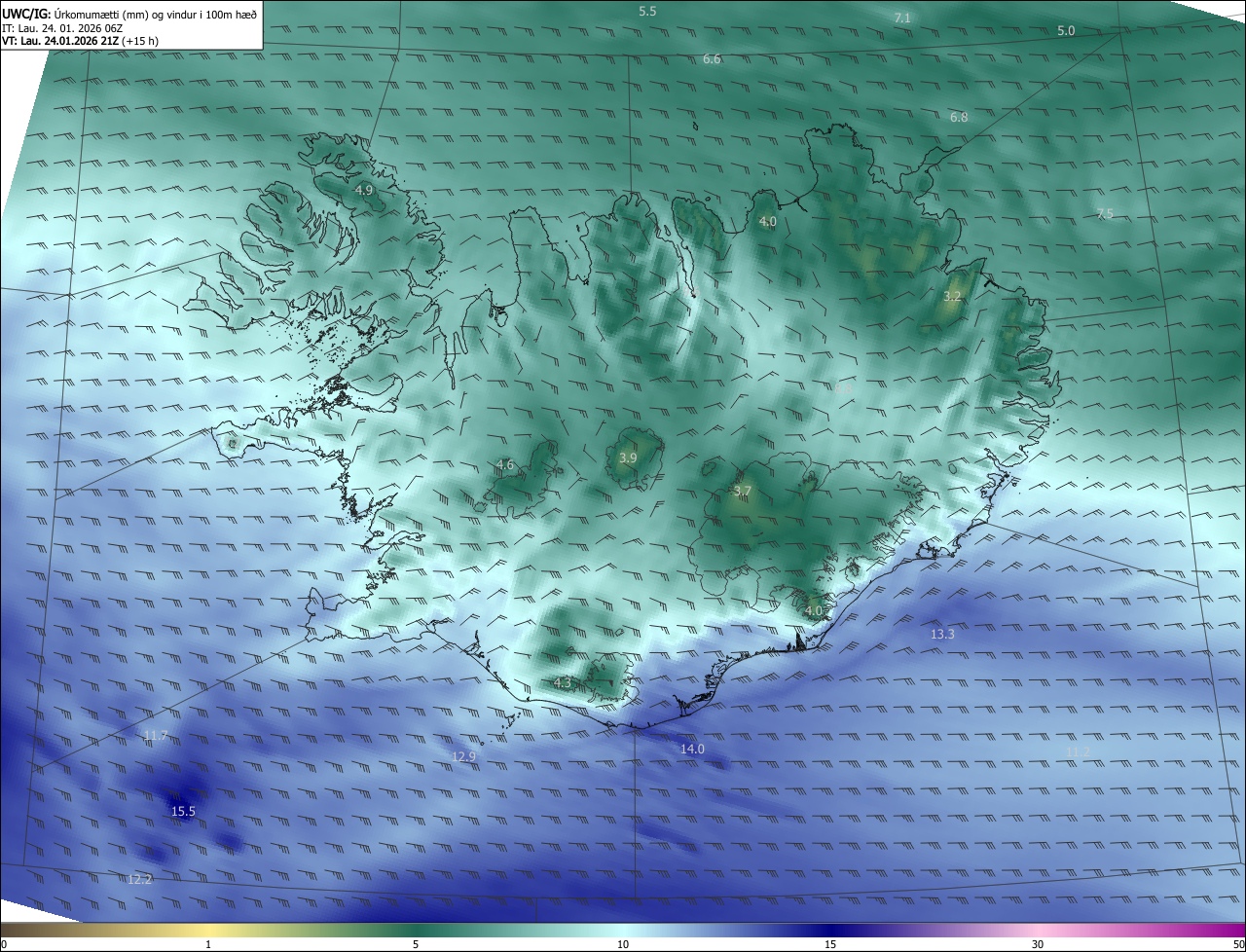The width and height of the screenshot is (1246, 952).
Task: Click the 11.7 value label
Action: click(x=156, y=735)
